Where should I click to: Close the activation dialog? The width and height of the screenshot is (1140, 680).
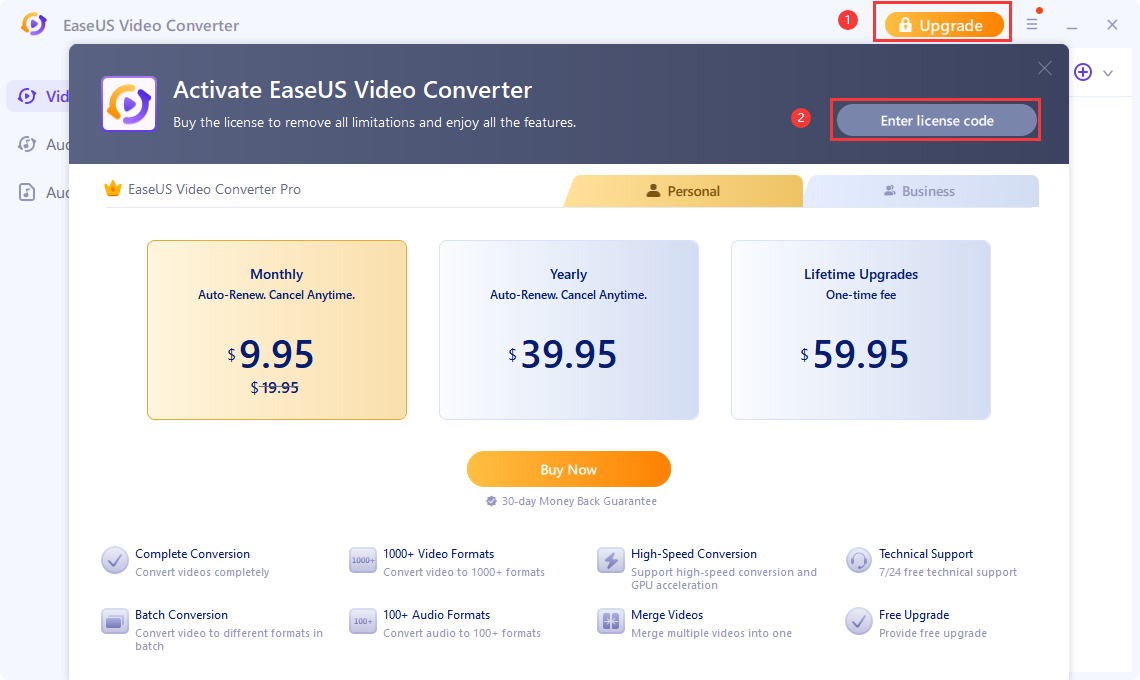coord(1045,68)
